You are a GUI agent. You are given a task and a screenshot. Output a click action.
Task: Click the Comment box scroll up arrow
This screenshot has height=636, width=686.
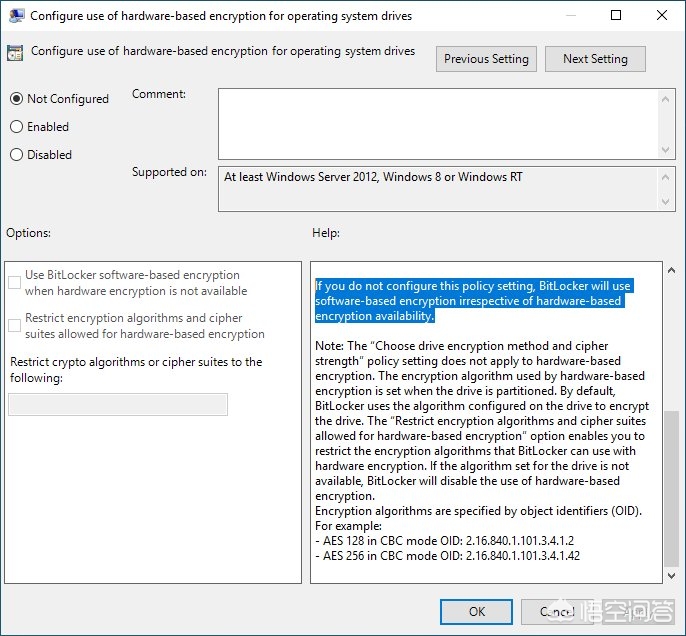pyautogui.click(x=665, y=99)
